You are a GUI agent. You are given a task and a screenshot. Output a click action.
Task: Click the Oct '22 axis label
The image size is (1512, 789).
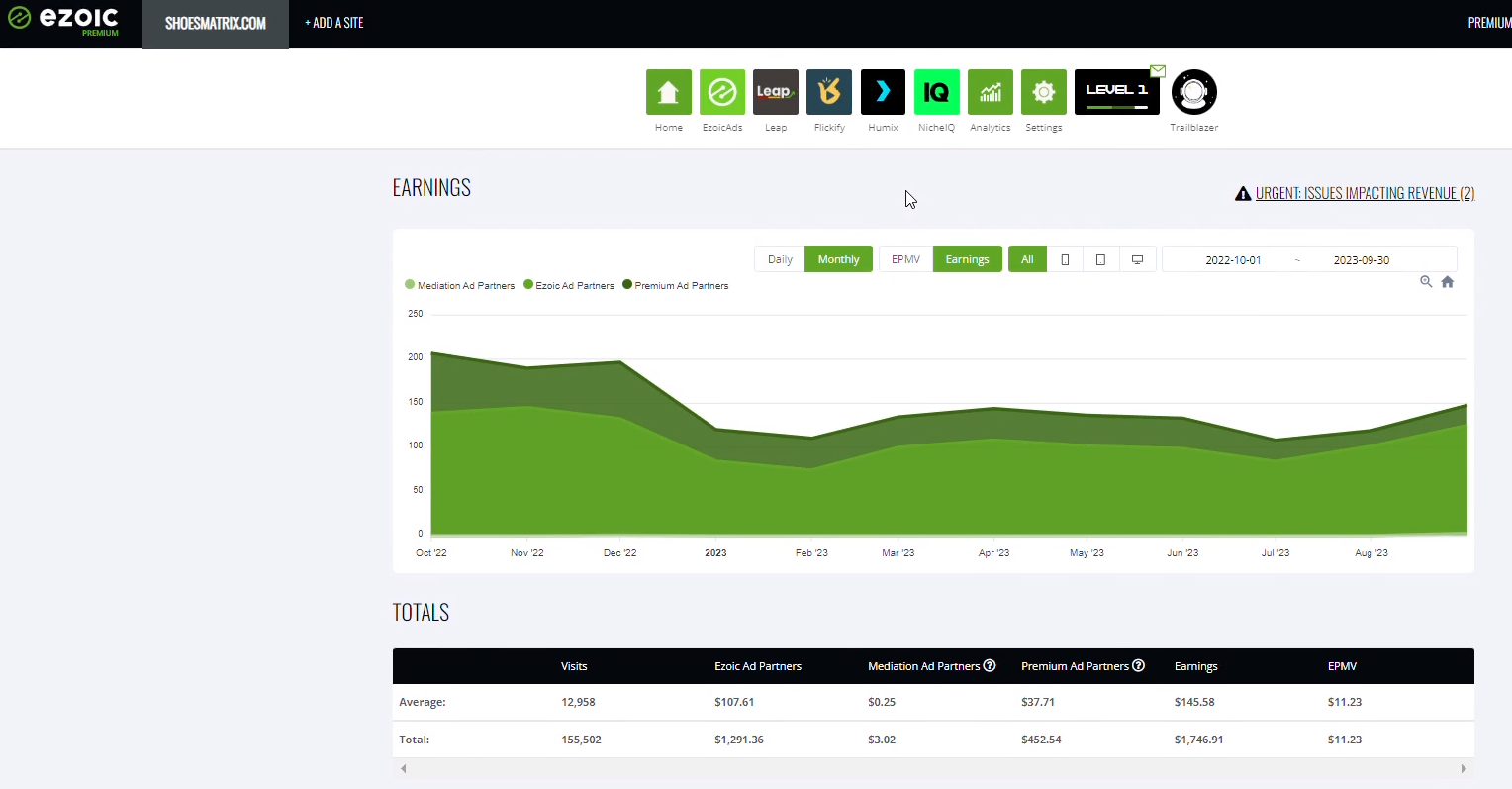(x=431, y=553)
